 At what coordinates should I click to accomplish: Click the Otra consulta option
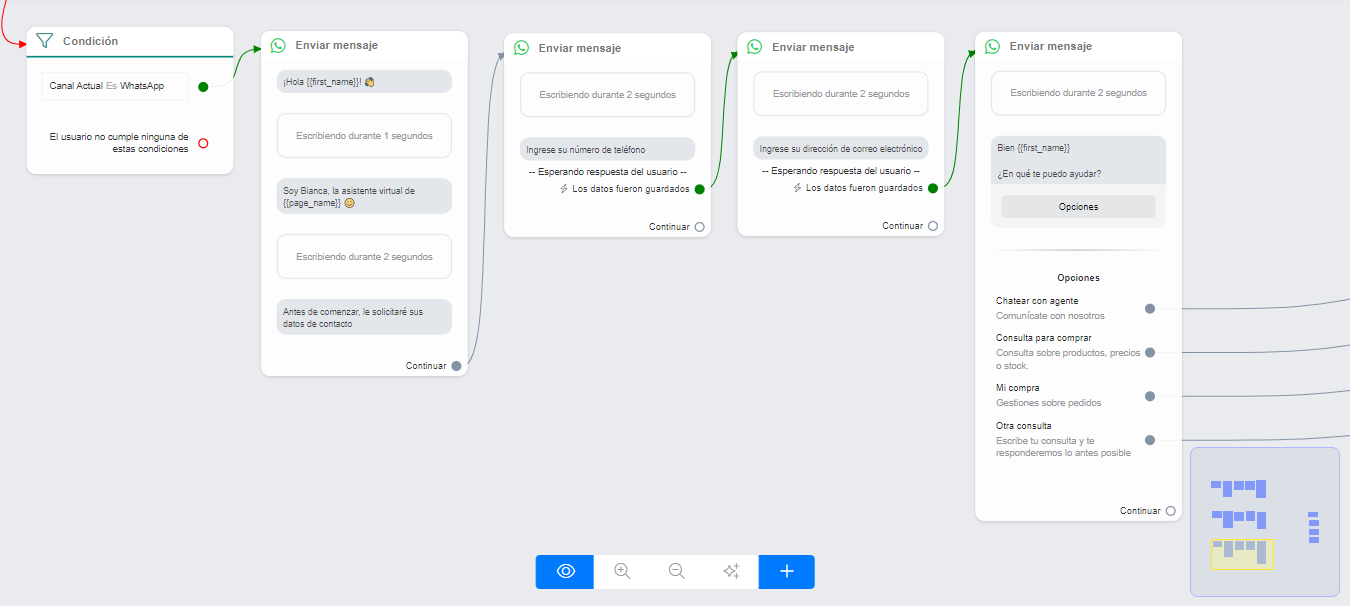point(1023,426)
